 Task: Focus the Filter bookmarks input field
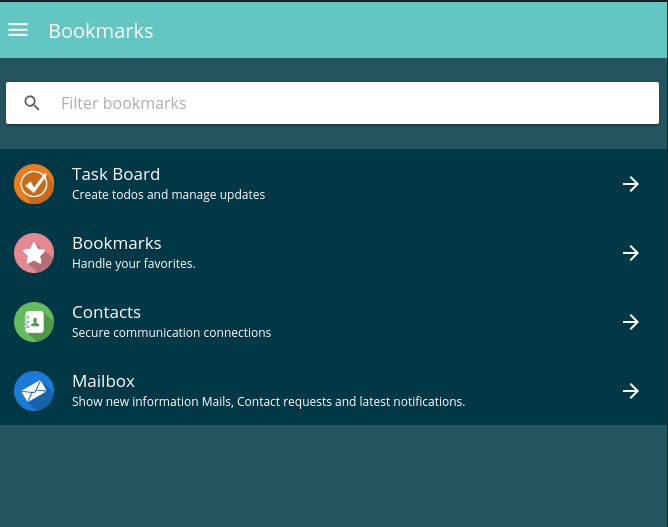click(x=332, y=103)
